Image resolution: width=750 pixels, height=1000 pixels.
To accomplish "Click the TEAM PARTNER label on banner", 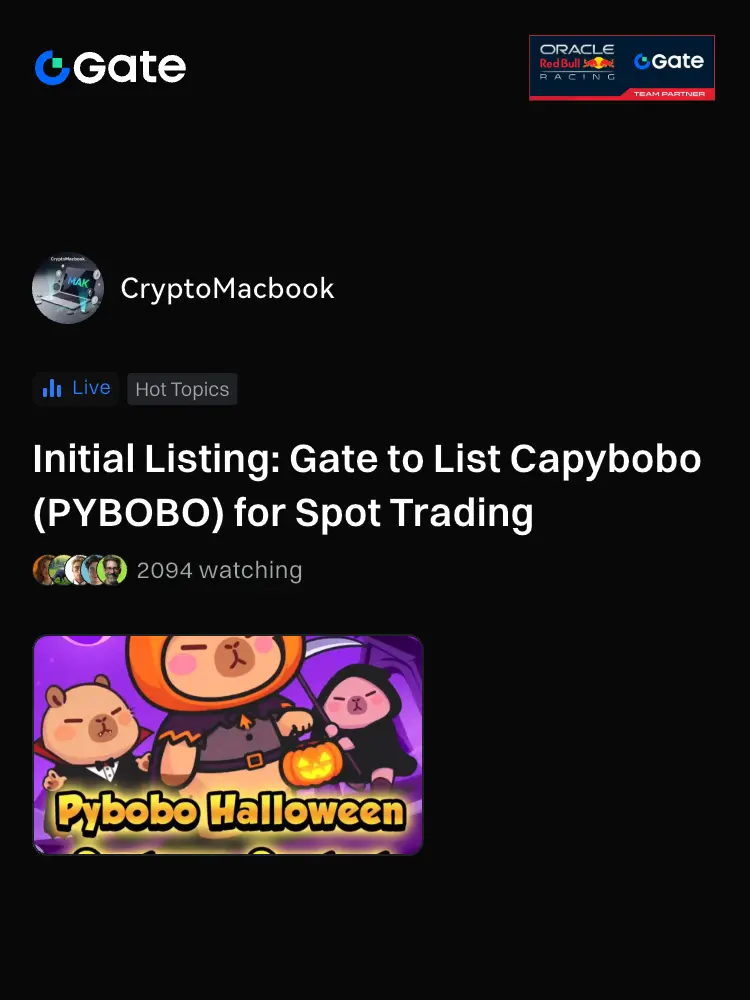I will coord(669,94).
